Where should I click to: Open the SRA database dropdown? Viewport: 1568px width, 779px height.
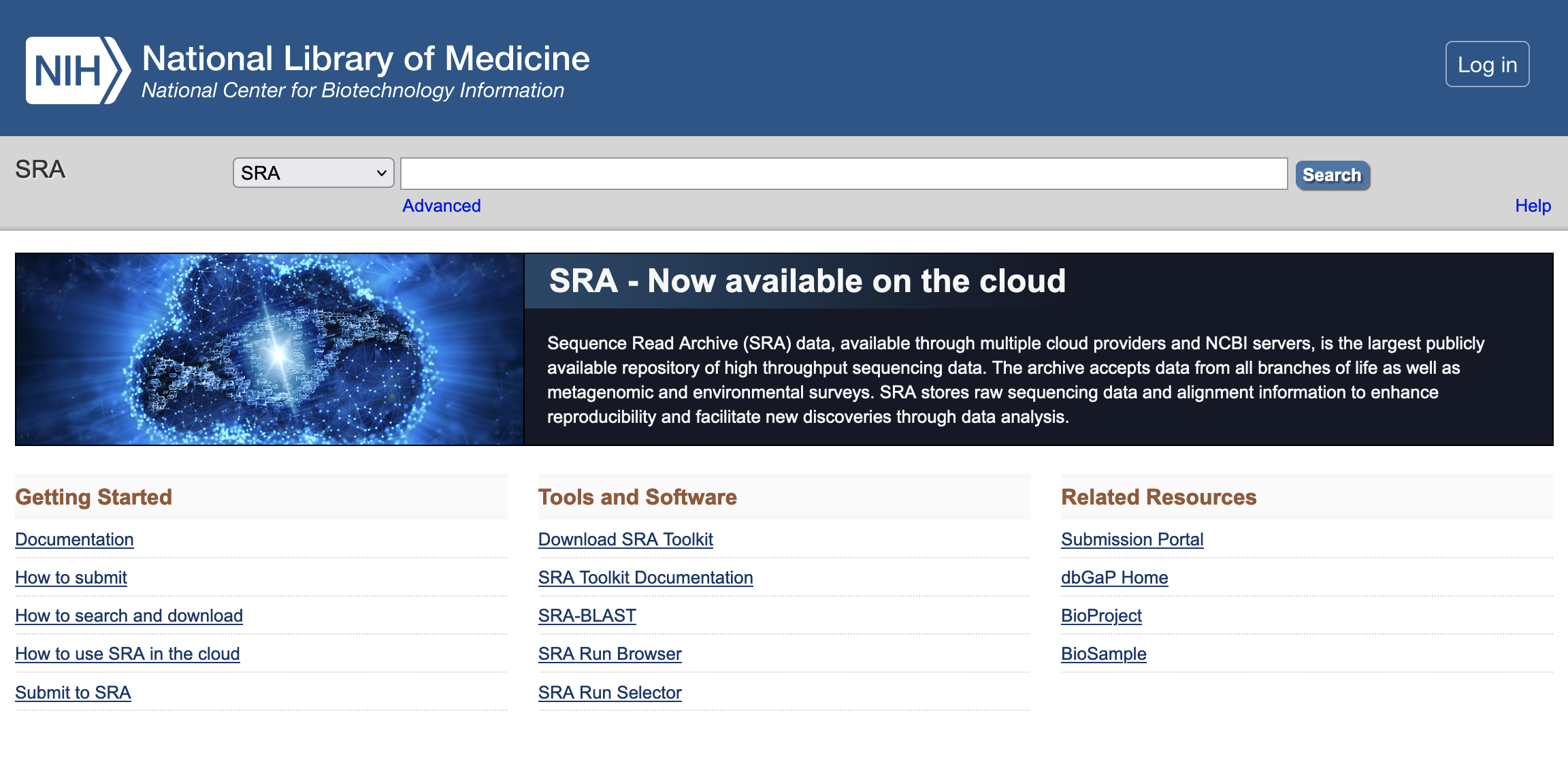pos(313,173)
